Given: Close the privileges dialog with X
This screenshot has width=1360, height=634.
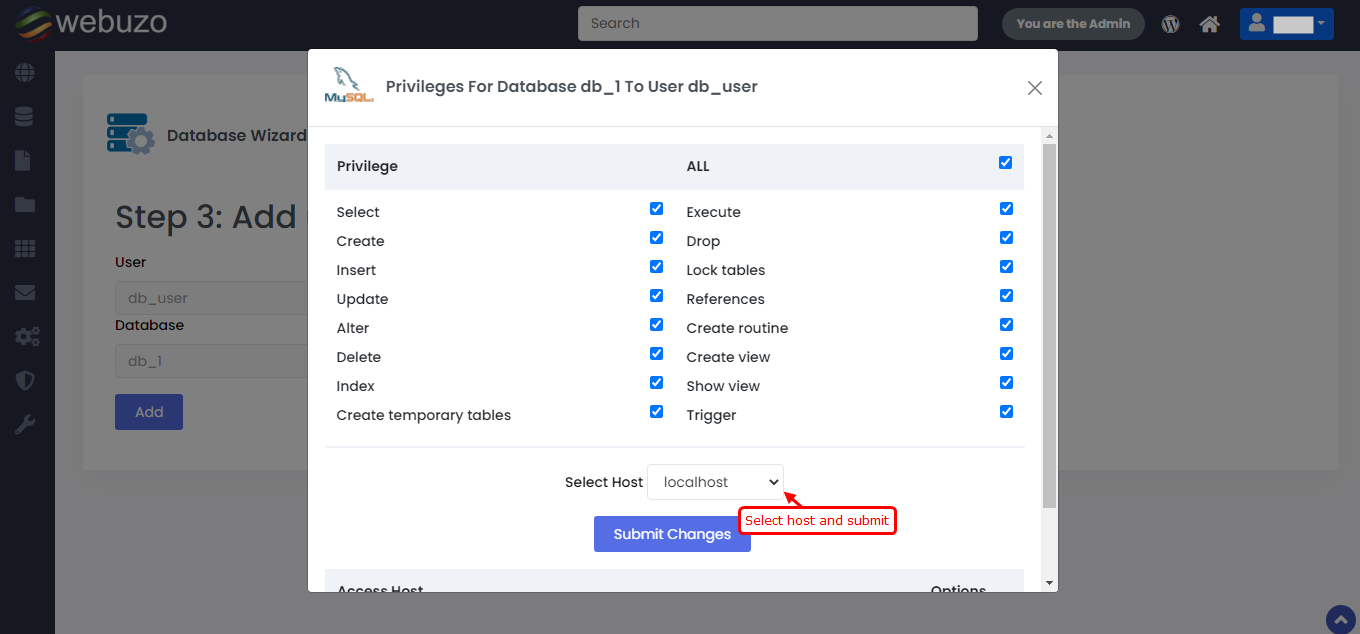Looking at the screenshot, I should tap(1035, 88).
